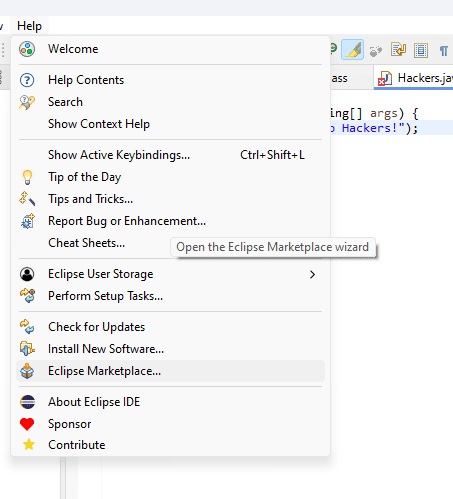Select Show Context Help
Image resolution: width=453 pixels, height=499 pixels.
170,124
